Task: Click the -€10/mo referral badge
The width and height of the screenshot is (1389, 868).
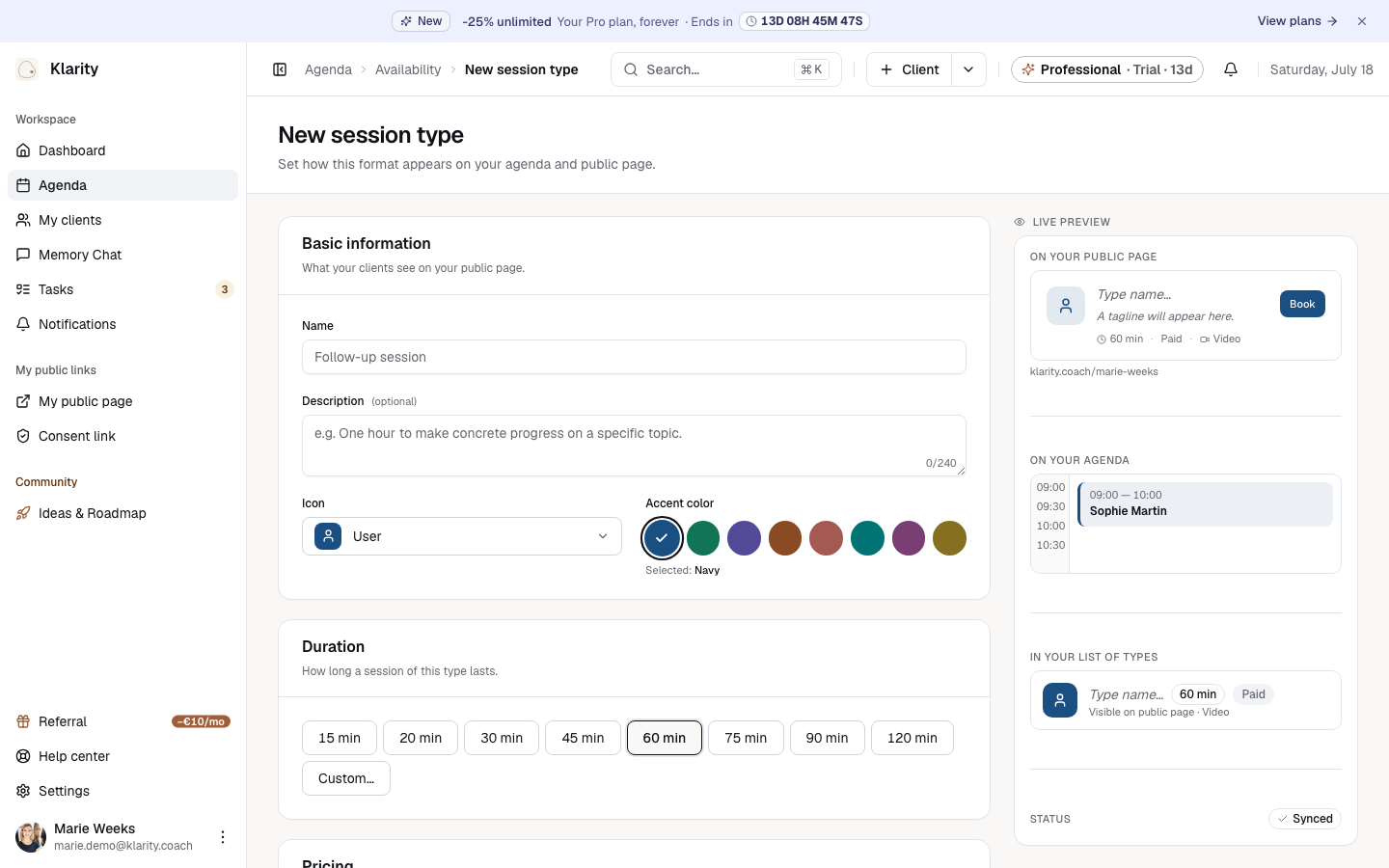Action: [x=201, y=721]
